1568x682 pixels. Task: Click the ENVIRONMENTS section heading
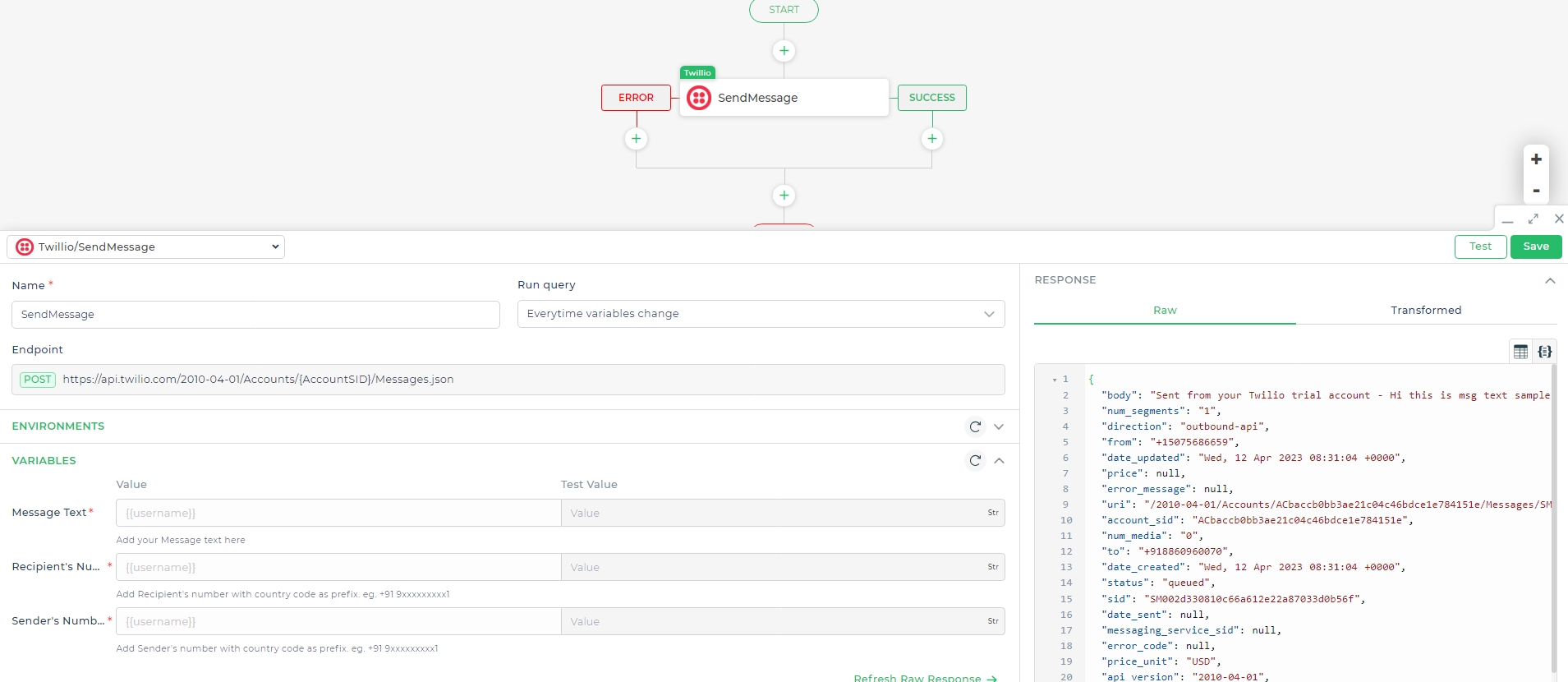(58, 426)
